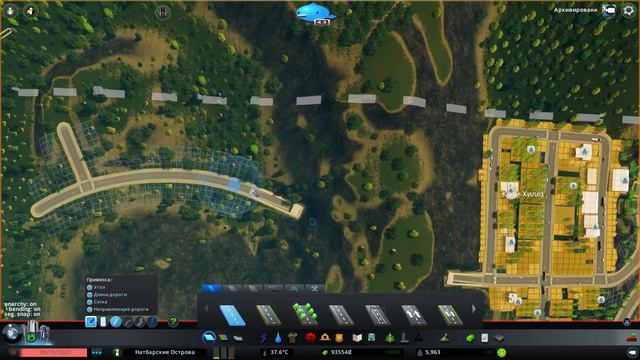Toggle the 'Длина дороги' snapping option
Viewport: 640px width, 360px height.
[107, 295]
